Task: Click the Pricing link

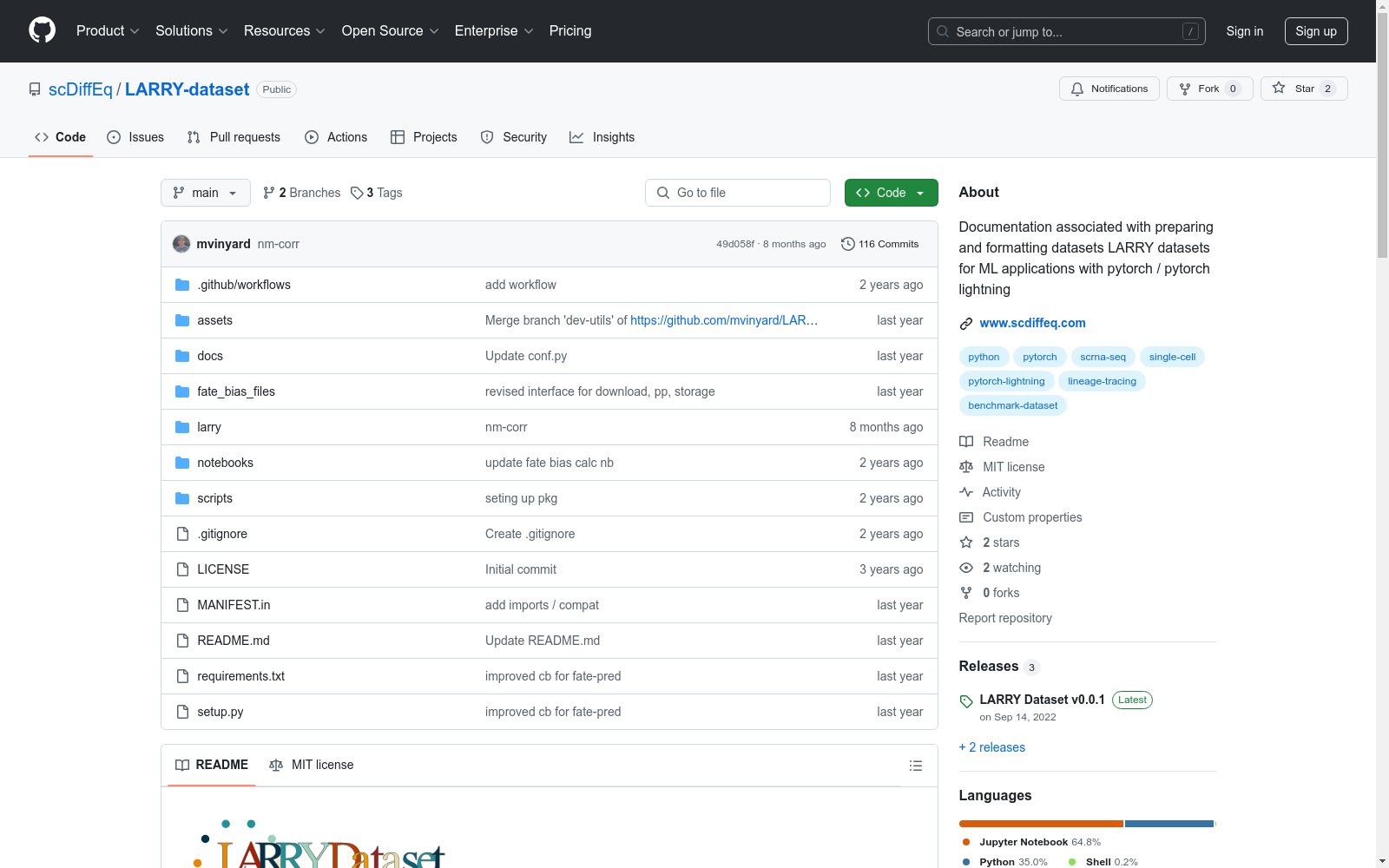Action: click(570, 31)
